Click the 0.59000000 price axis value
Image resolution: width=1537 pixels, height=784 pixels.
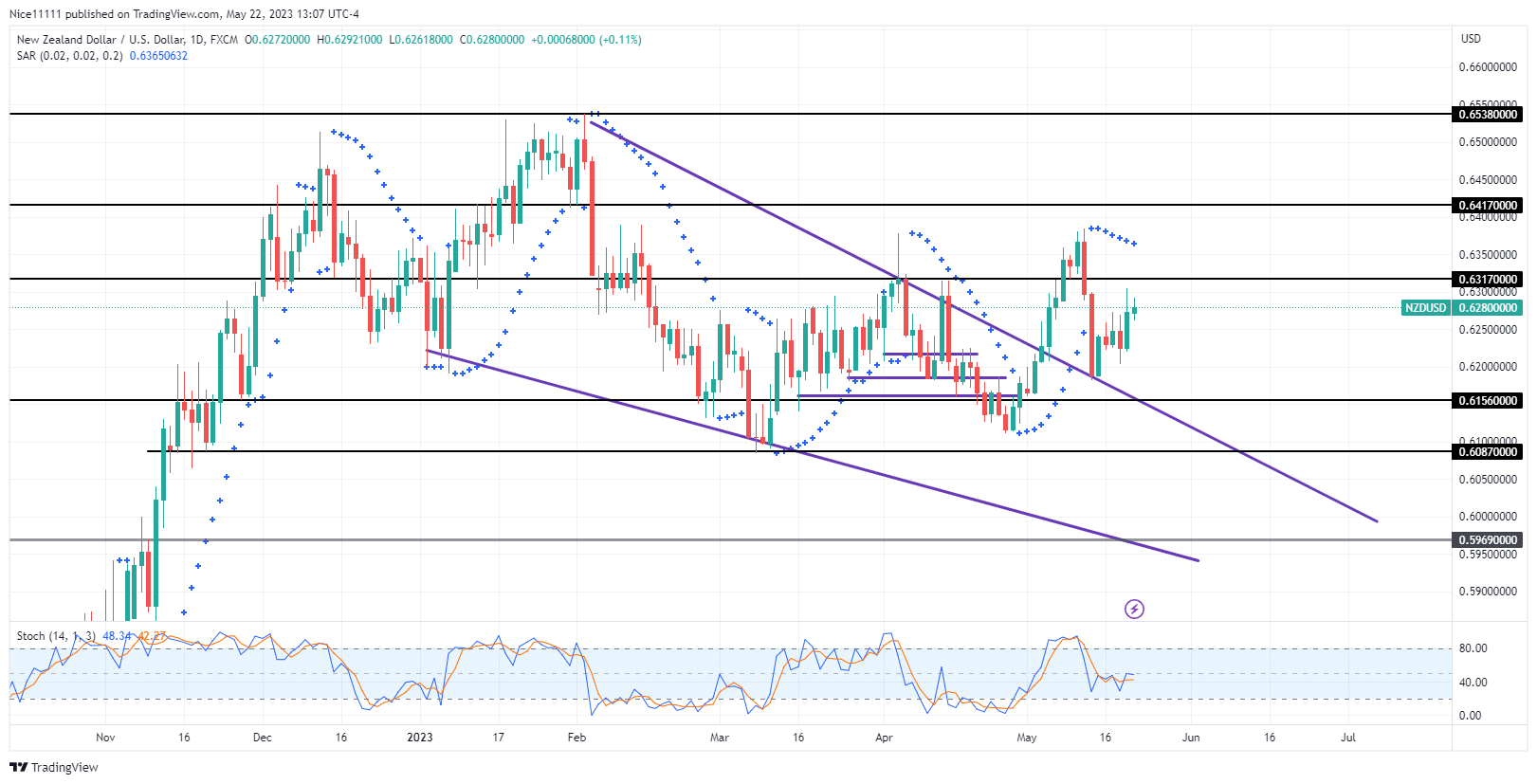[x=1488, y=592]
